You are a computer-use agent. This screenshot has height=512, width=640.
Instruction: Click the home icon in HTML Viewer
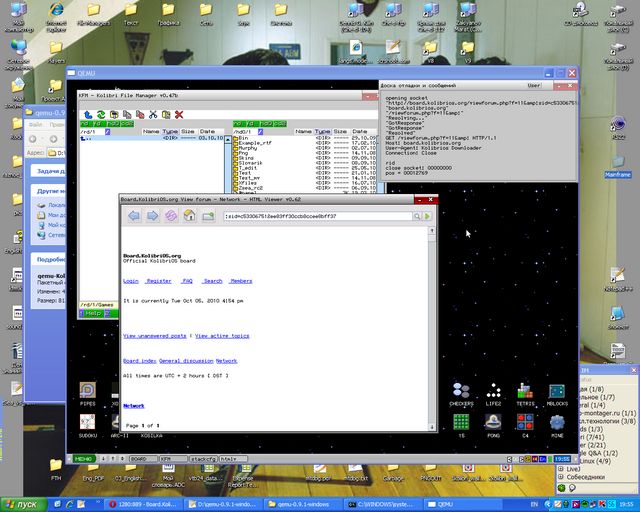pos(189,216)
